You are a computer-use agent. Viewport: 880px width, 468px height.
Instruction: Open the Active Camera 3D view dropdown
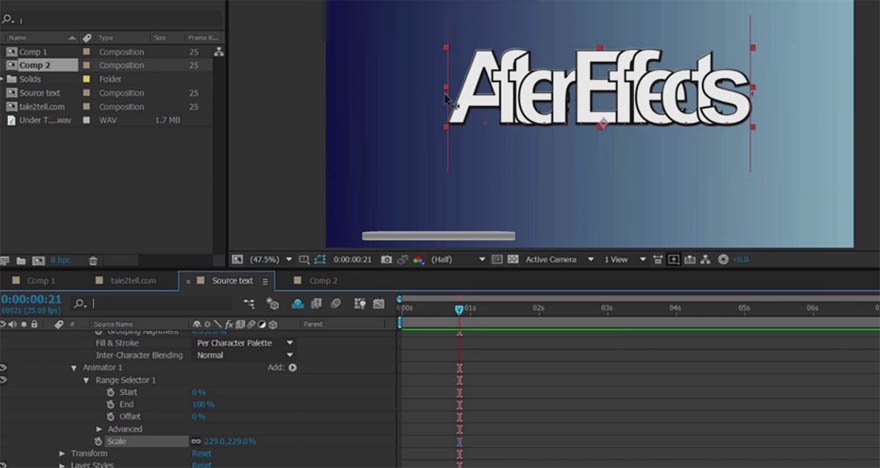[x=559, y=259]
